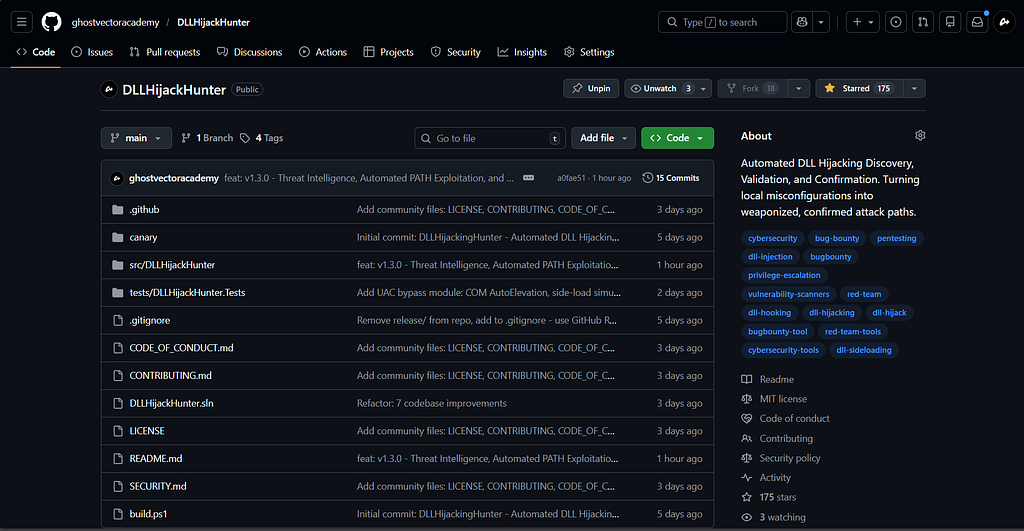Screen dimensions: 1024x531
Task: Expand the Starred lists dropdown arrow
Action: click(914, 88)
